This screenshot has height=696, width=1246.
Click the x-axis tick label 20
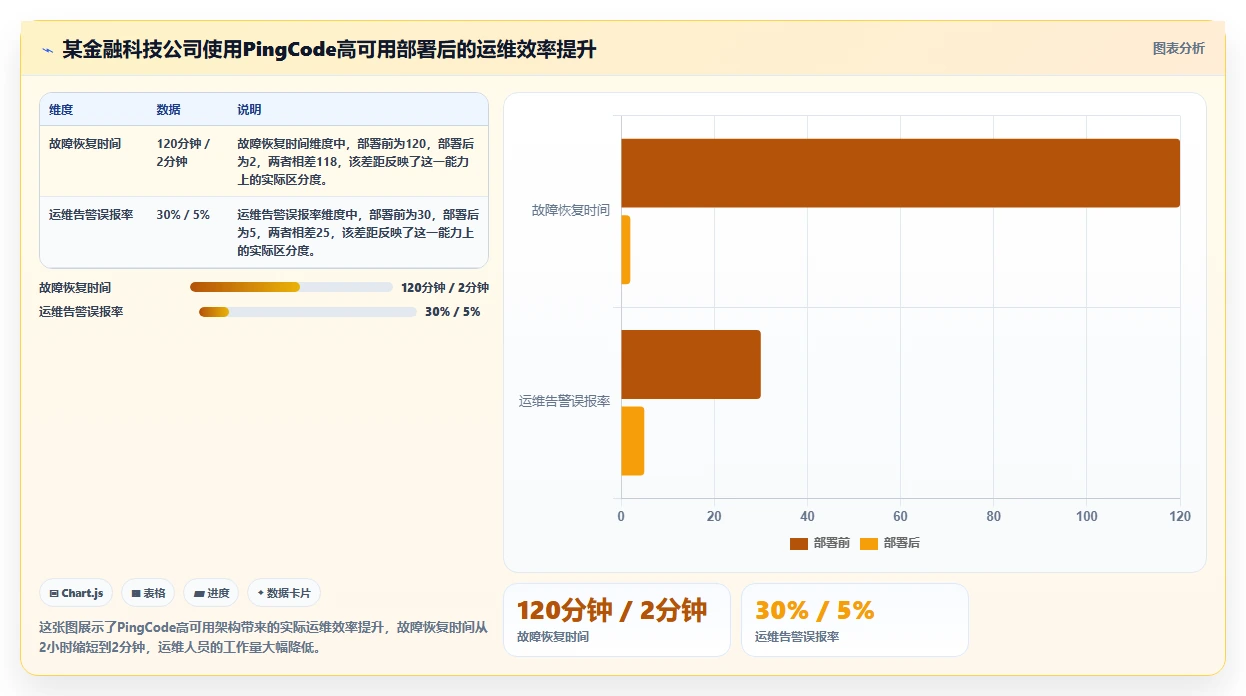pyautogui.click(x=714, y=517)
